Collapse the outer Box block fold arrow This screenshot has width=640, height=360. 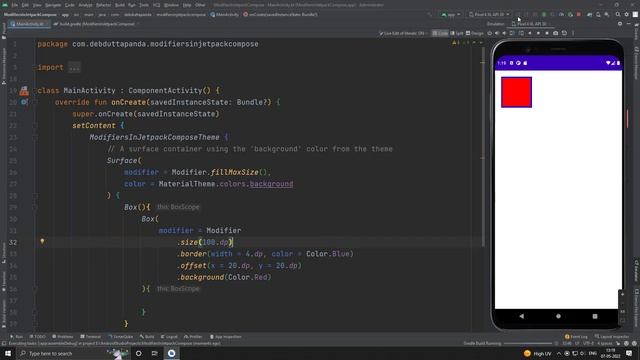(x=36, y=207)
